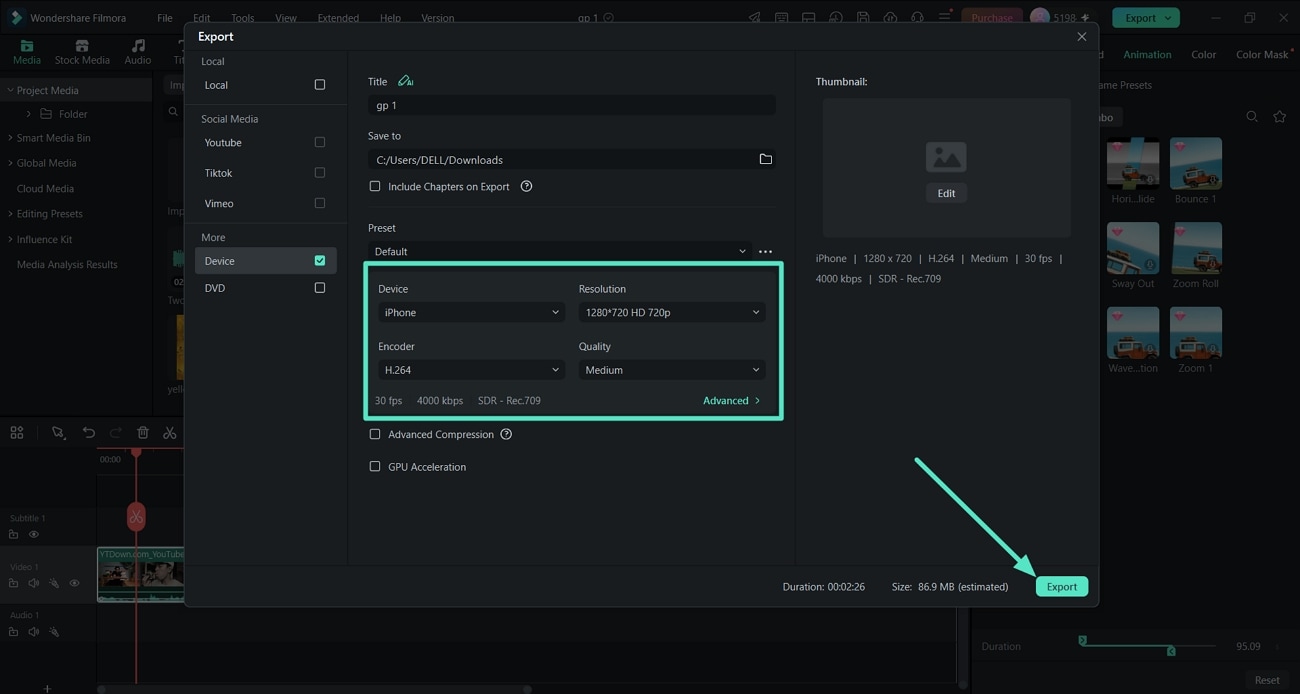Expand Smart Media Bin tree item
Screen dimensions: 1300x694
[10, 138]
